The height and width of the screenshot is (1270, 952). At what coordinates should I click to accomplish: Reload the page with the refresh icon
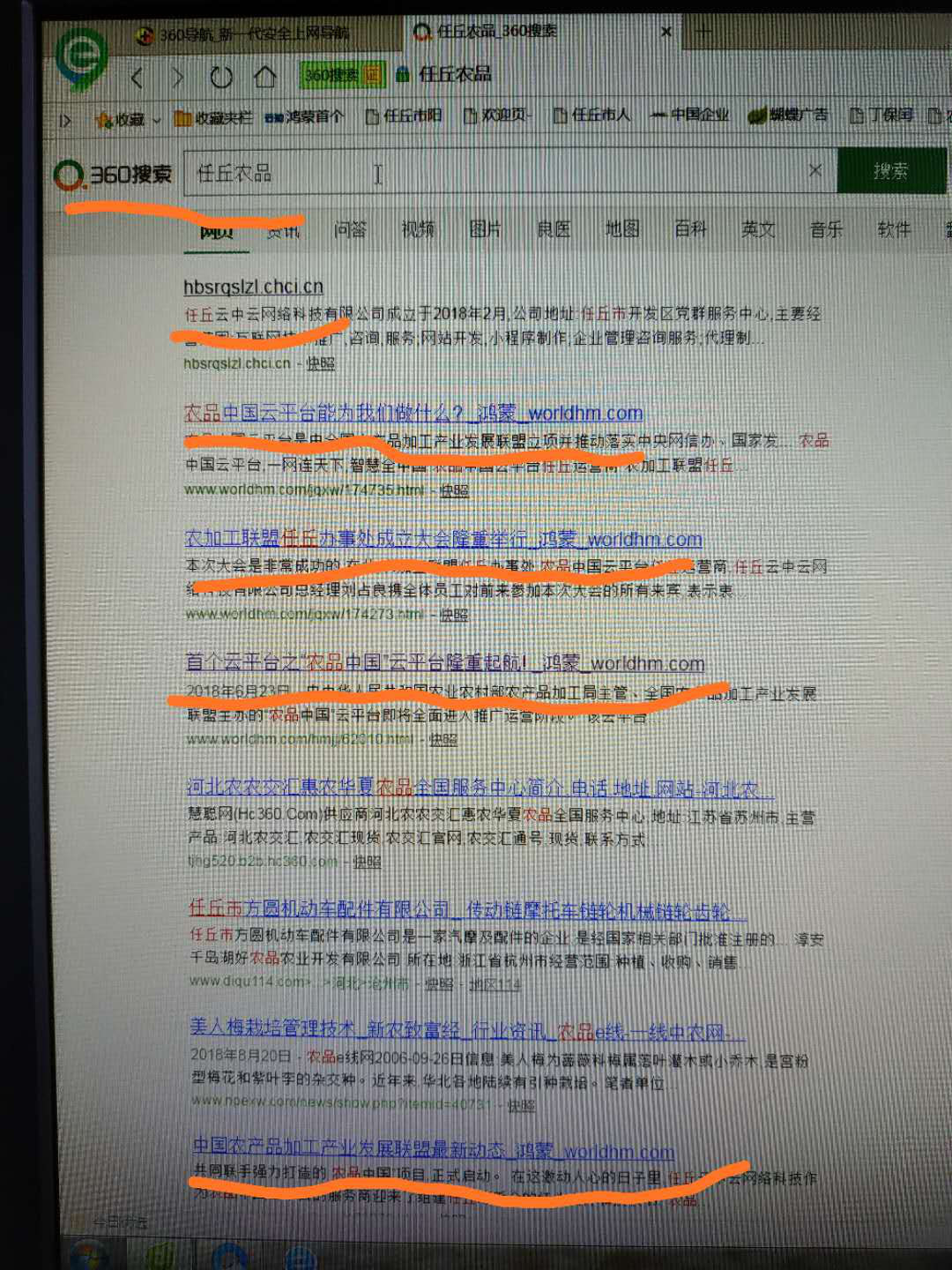click(221, 78)
